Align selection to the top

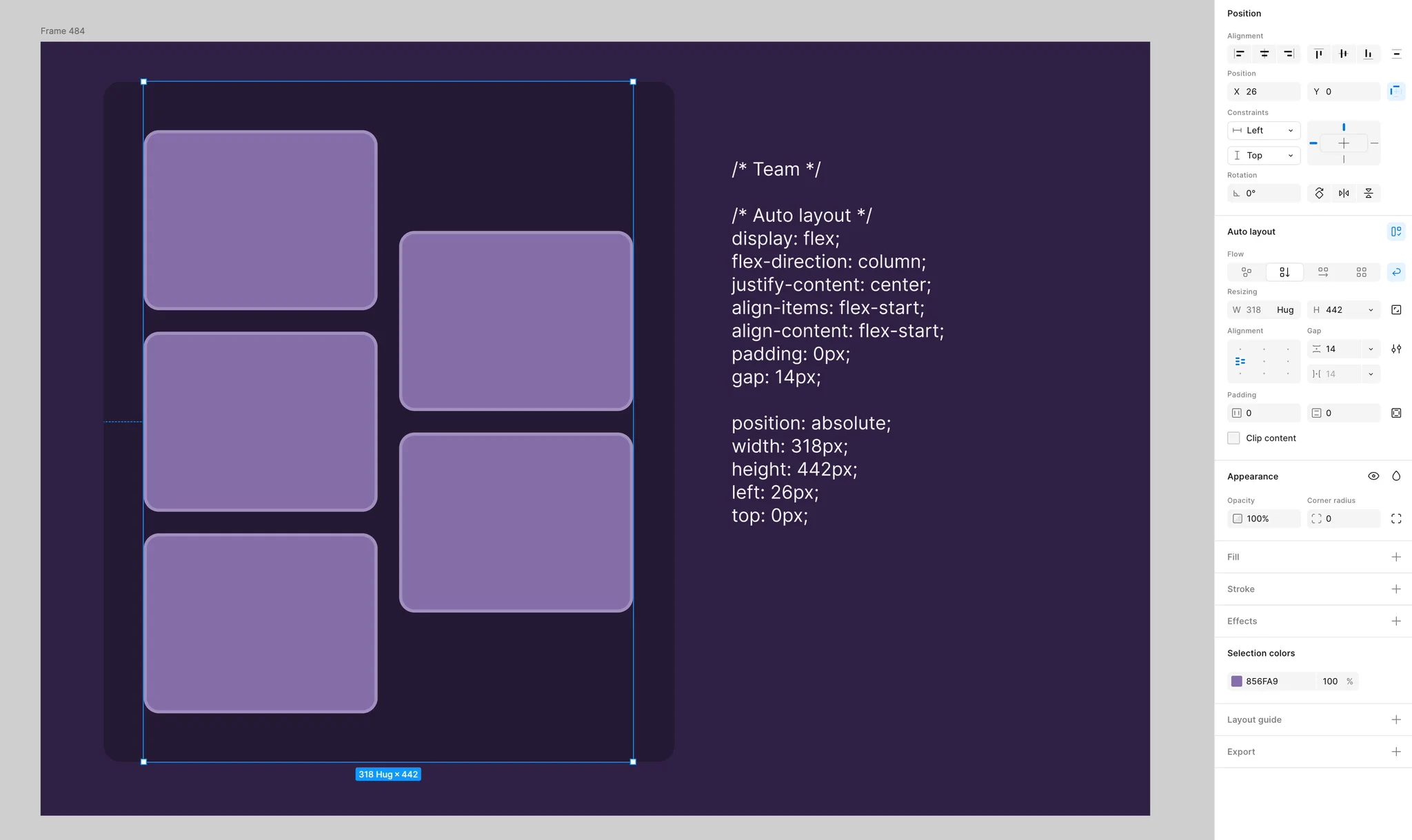pyautogui.click(x=1319, y=54)
